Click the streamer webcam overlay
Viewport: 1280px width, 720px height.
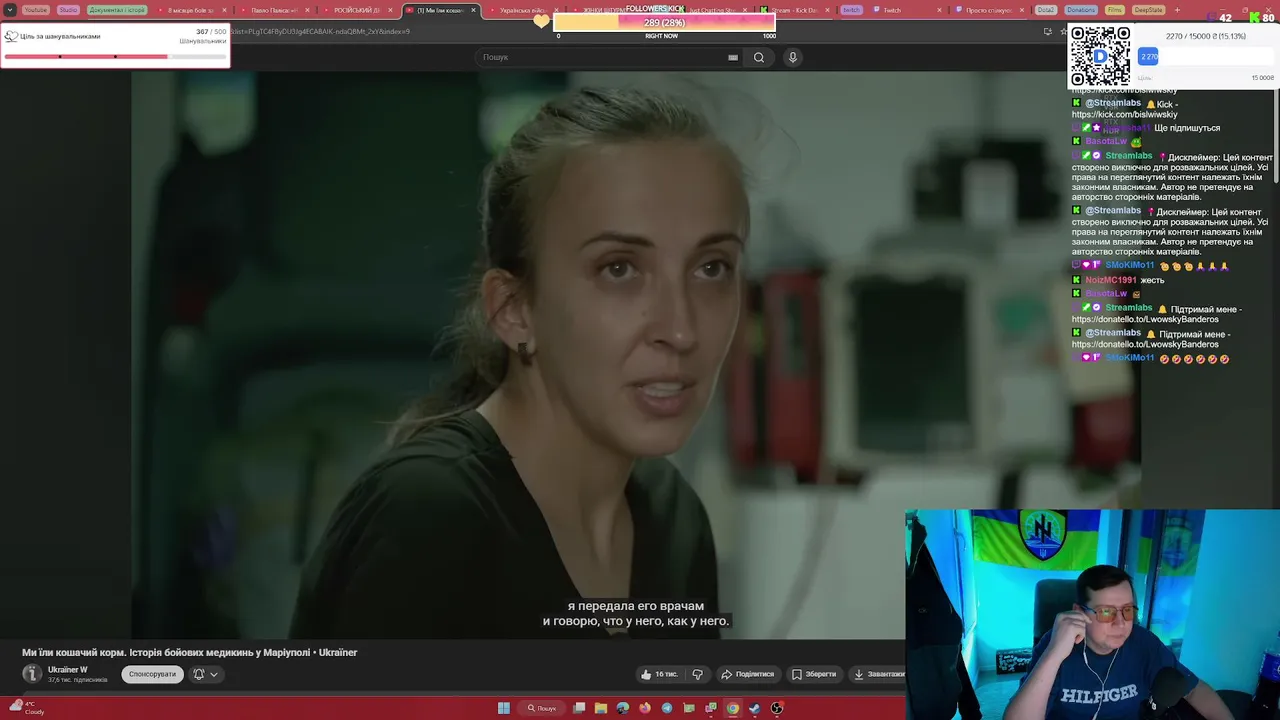click(1092, 614)
